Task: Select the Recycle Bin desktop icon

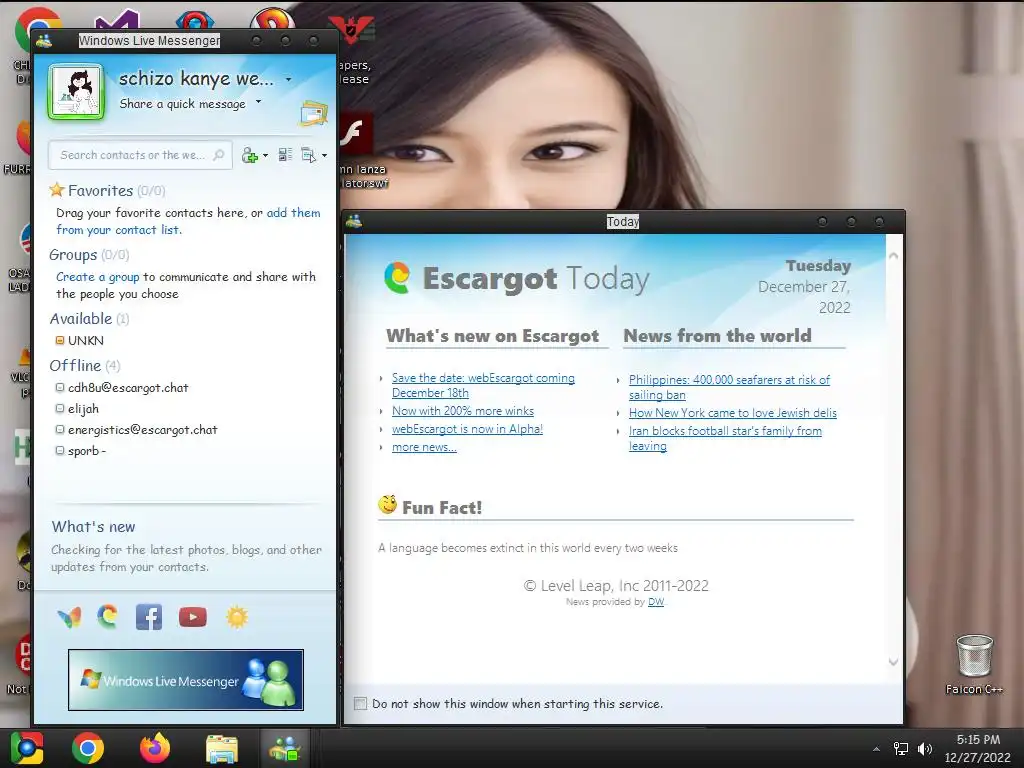Action: [974, 664]
